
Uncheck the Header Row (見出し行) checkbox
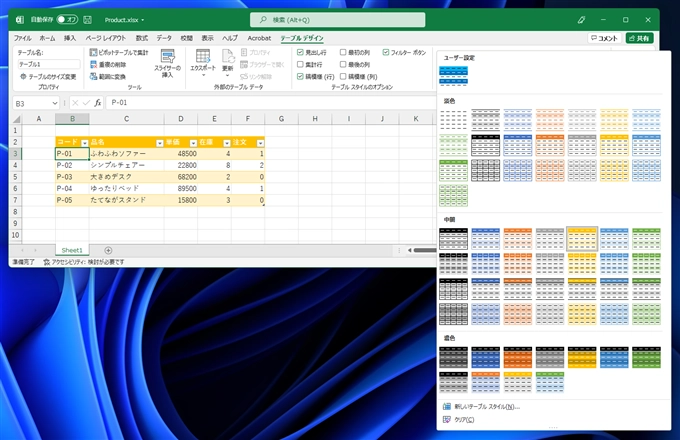coord(300,52)
